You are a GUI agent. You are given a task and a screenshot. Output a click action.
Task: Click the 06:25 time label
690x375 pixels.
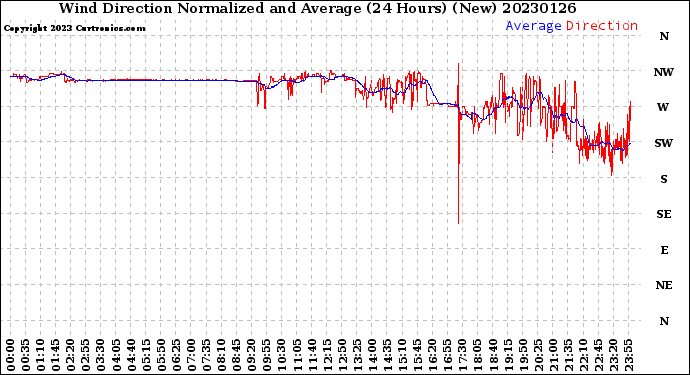pos(176,355)
